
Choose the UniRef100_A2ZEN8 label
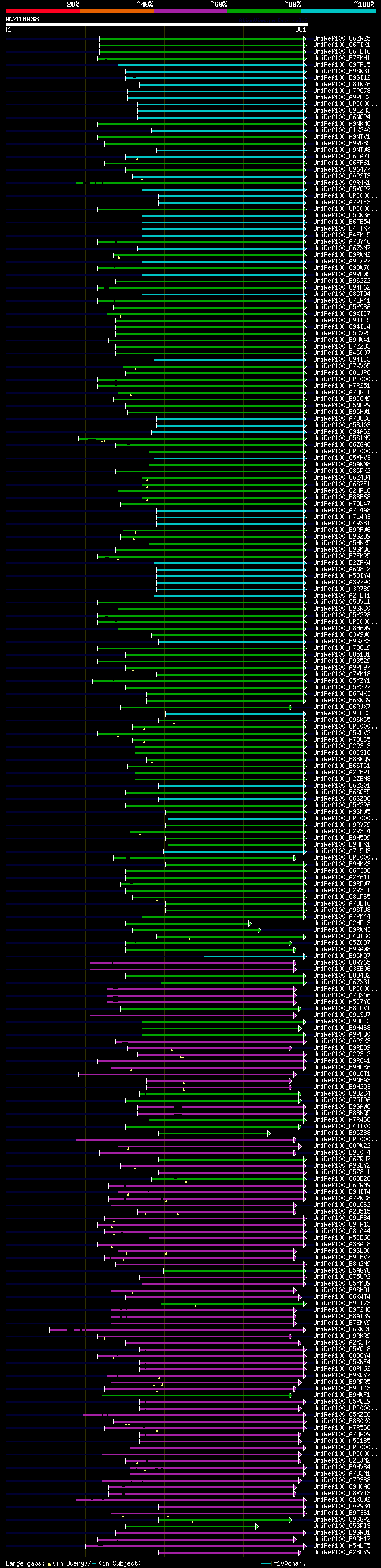point(342,780)
